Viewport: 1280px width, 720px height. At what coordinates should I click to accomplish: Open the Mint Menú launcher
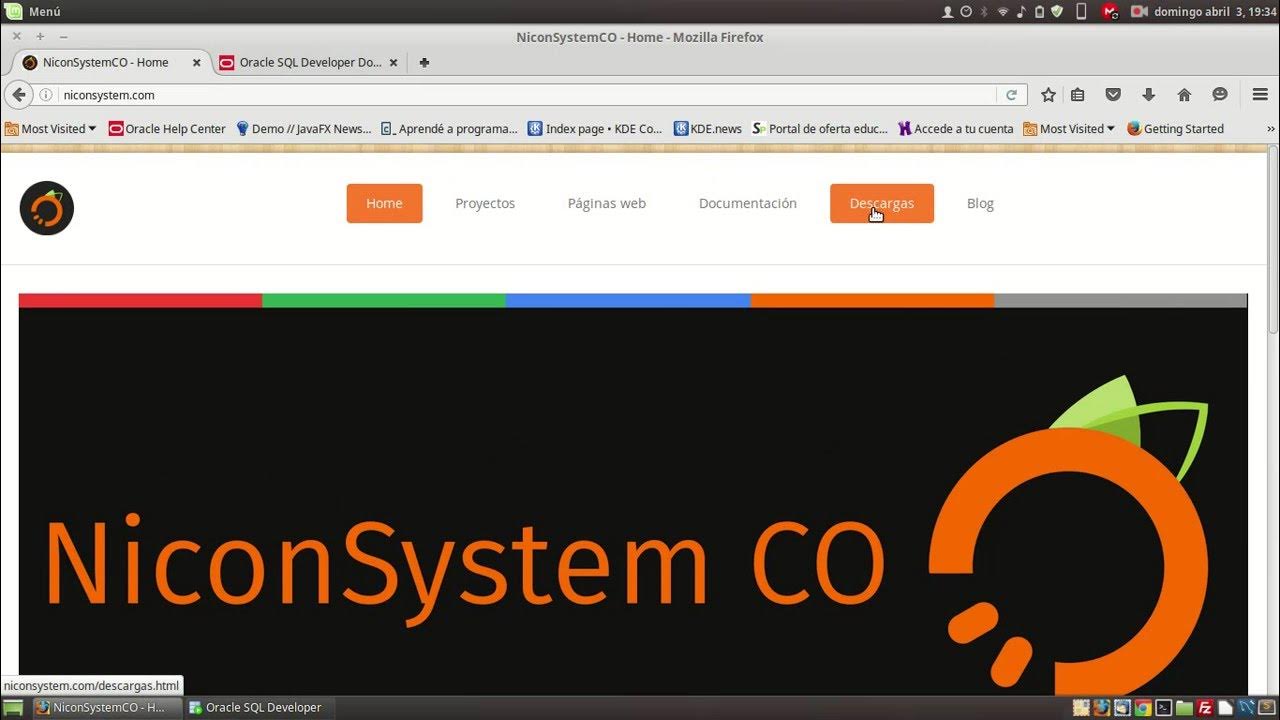click(33, 11)
